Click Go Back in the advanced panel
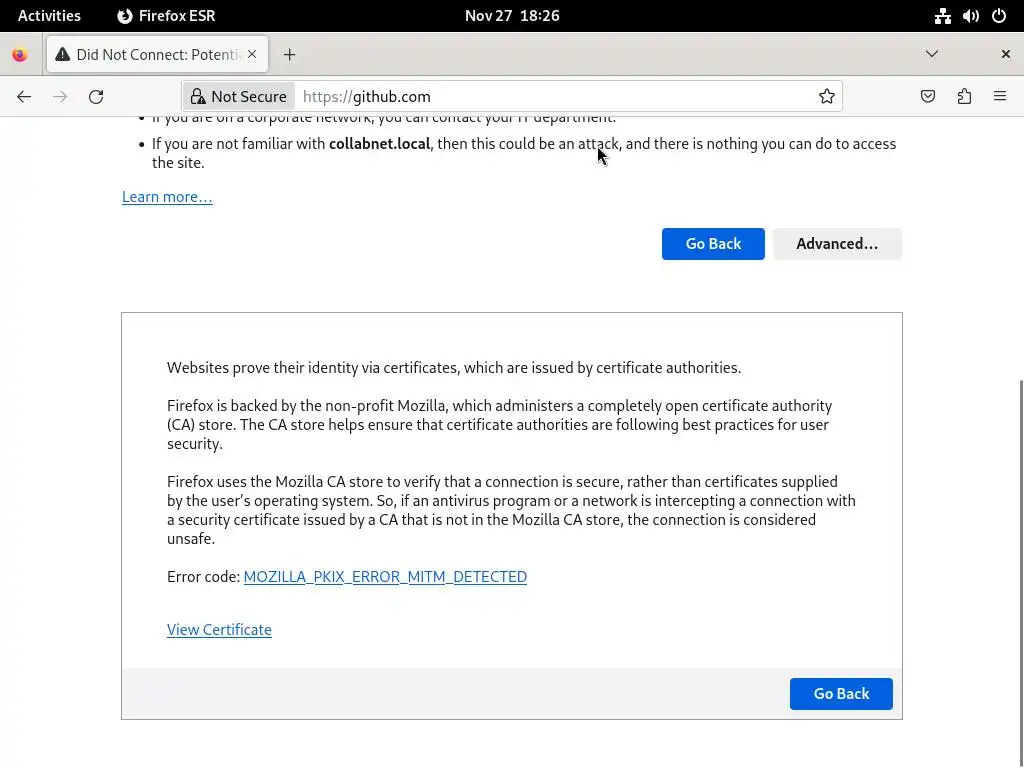This screenshot has width=1024, height=768. (841, 694)
